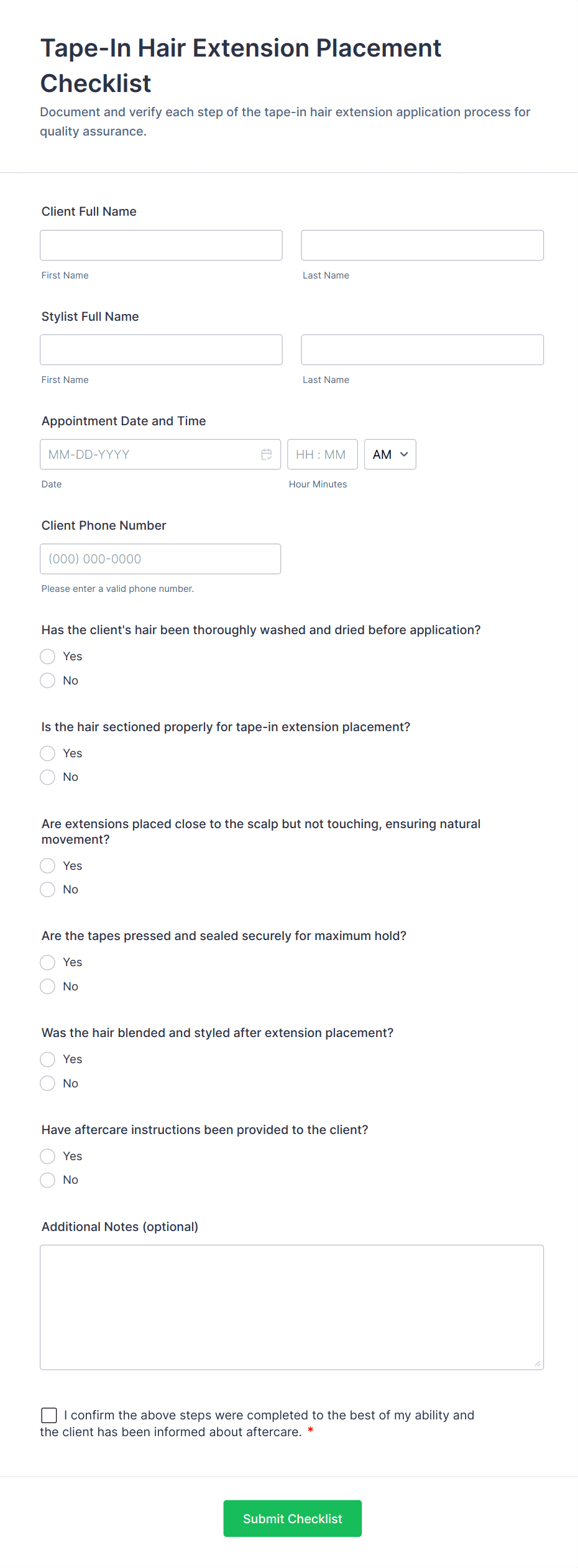
Task: Select No for aftercare instructions provided
Action: pyautogui.click(x=48, y=1180)
